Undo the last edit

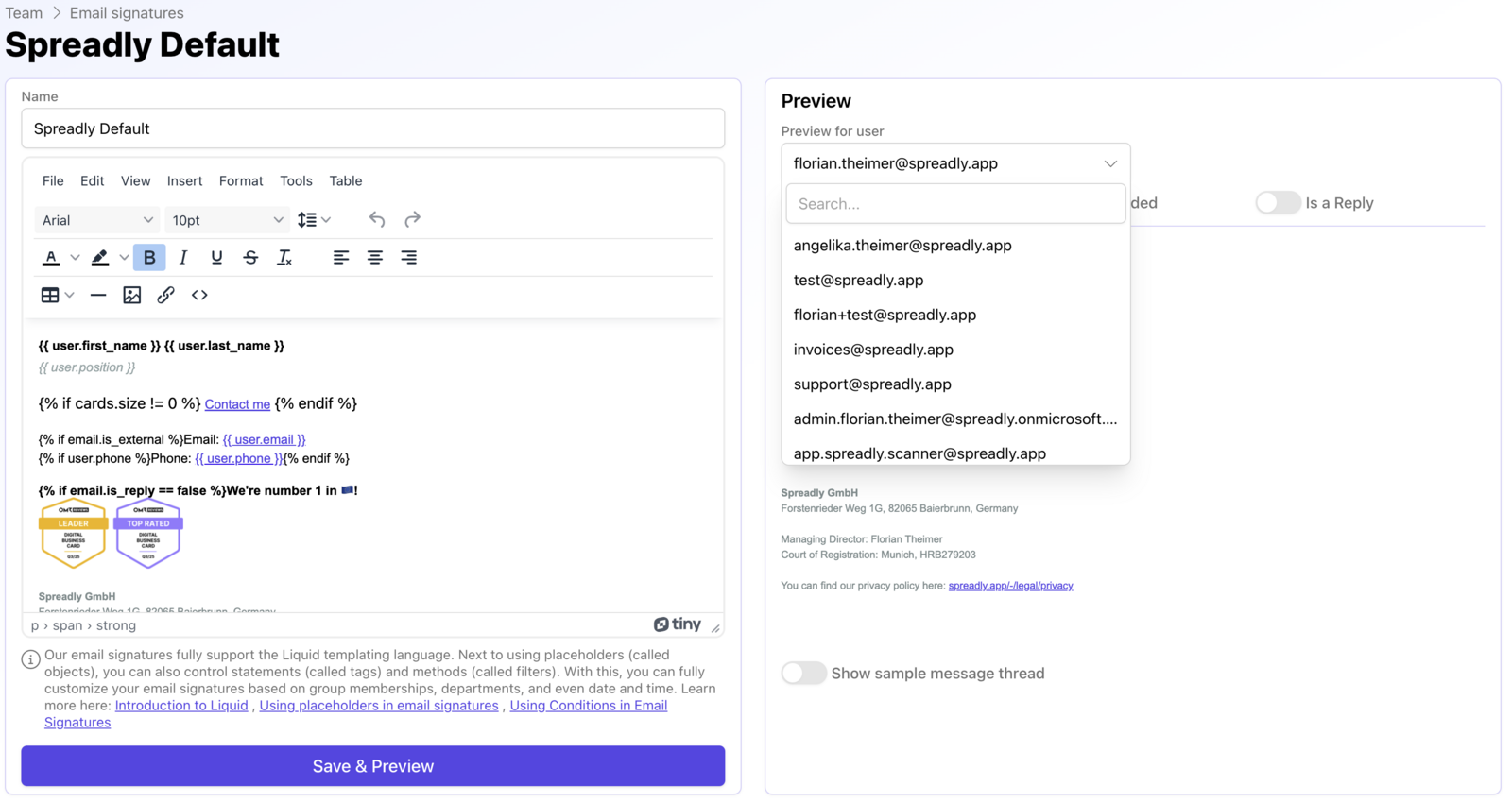(x=377, y=220)
